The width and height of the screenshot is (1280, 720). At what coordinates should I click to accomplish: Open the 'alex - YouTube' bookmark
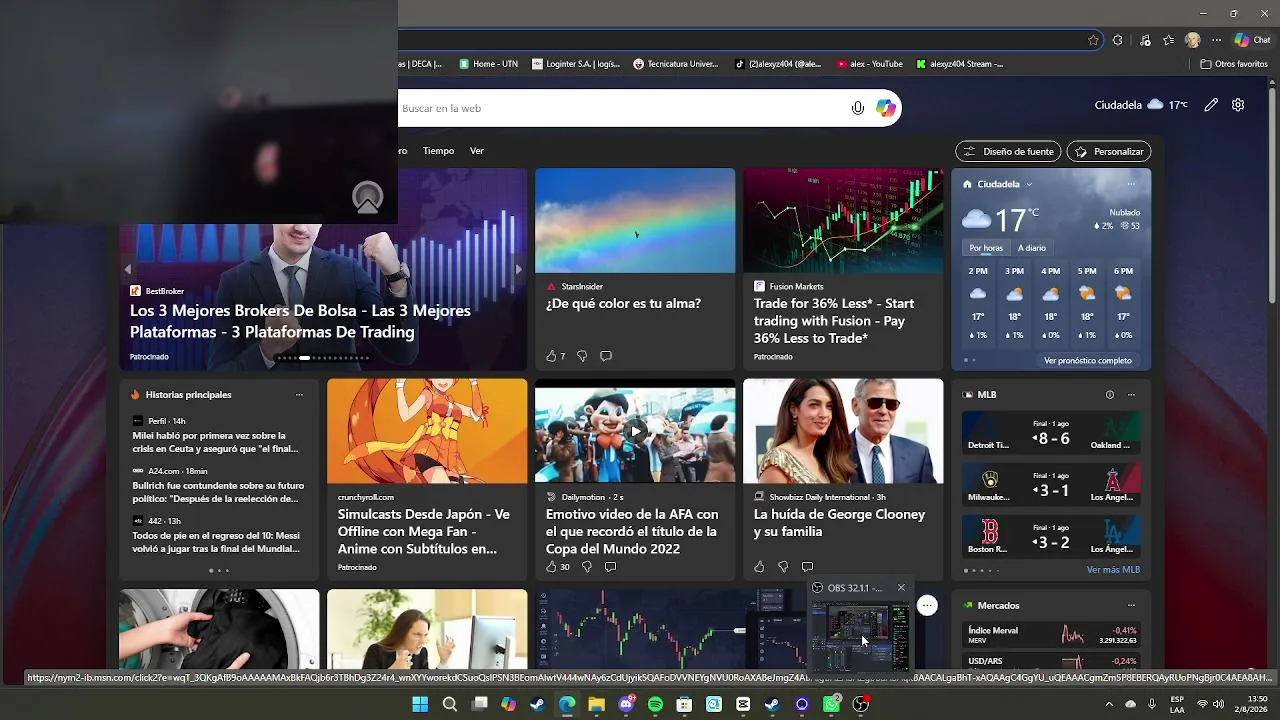click(869, 64)
